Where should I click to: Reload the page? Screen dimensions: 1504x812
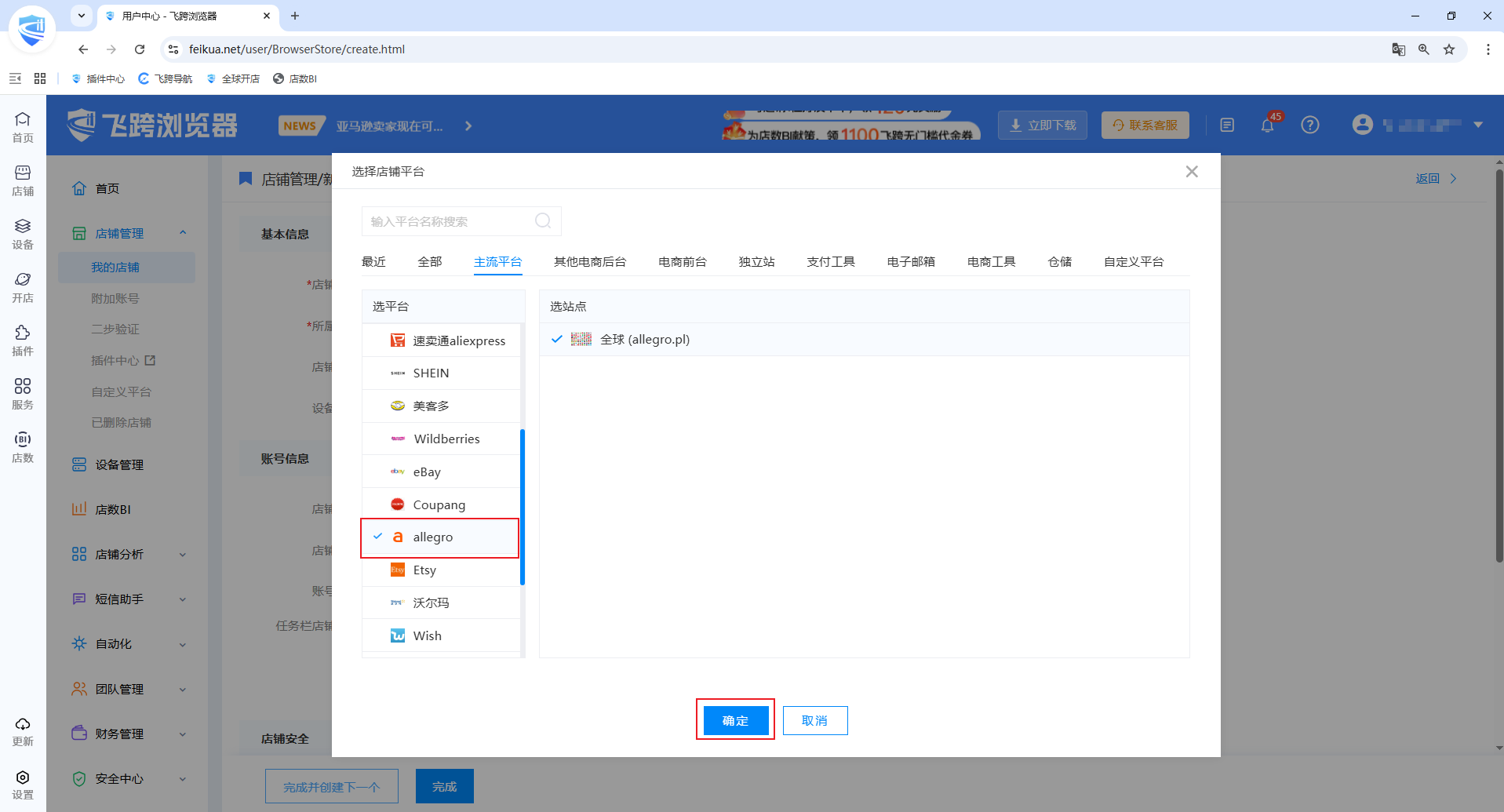tap(140, 49)
